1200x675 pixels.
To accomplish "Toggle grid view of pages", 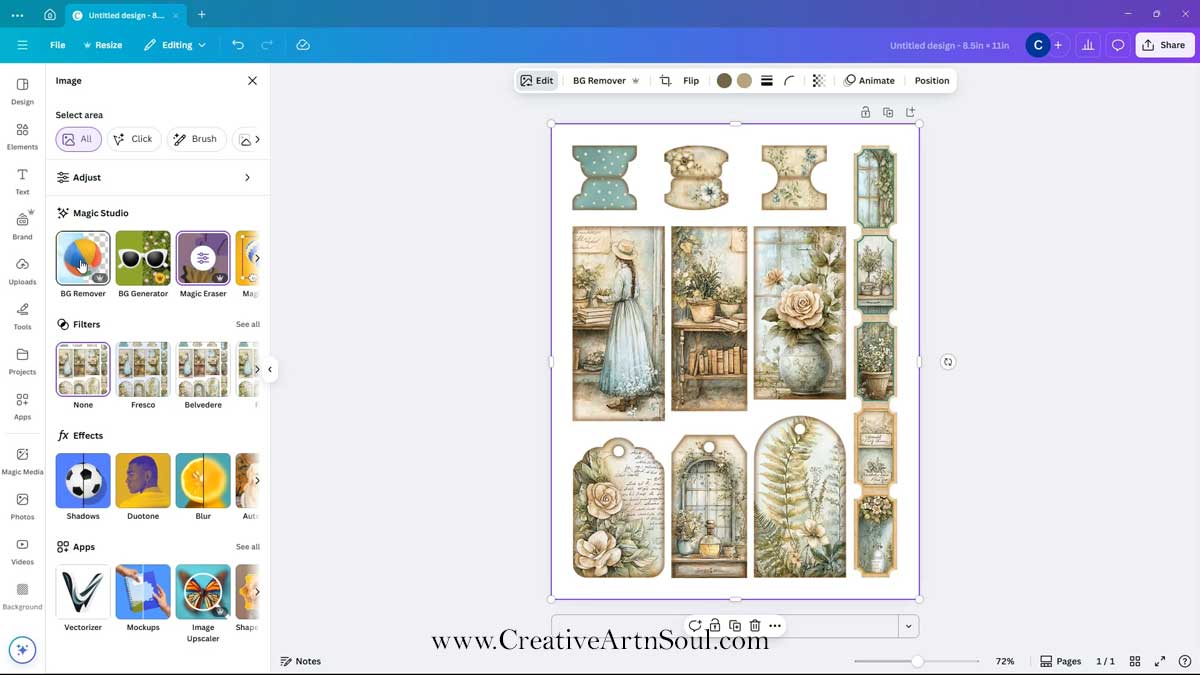I will (1135, 661).
